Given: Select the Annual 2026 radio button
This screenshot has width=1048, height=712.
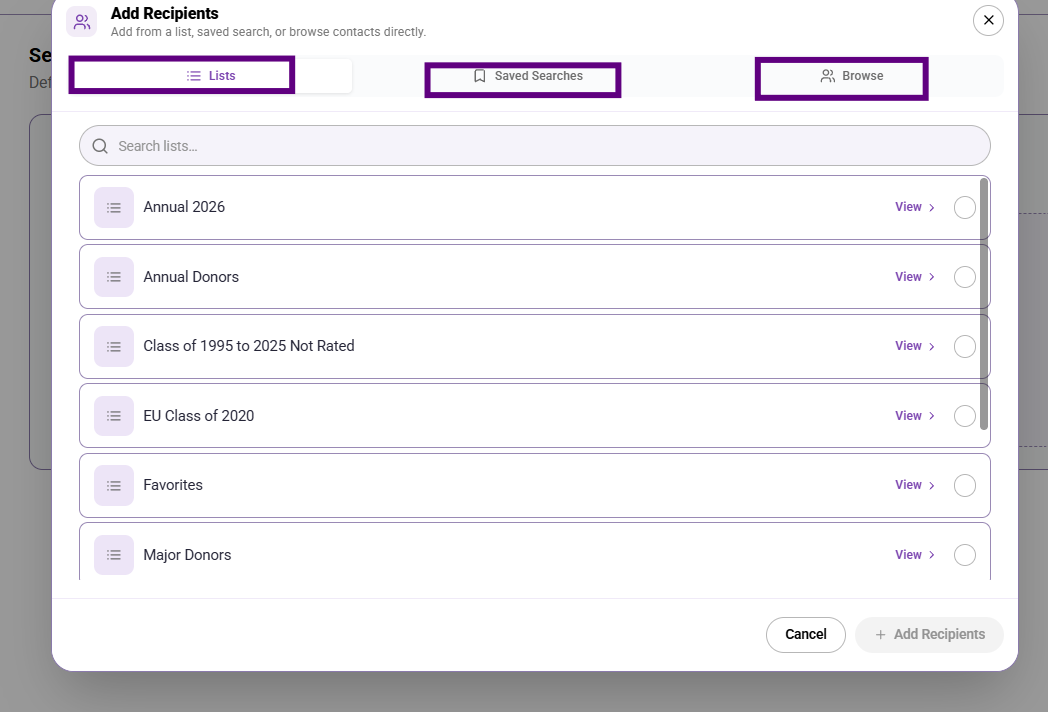Looking at the screenshot, I should coord(964,207).
